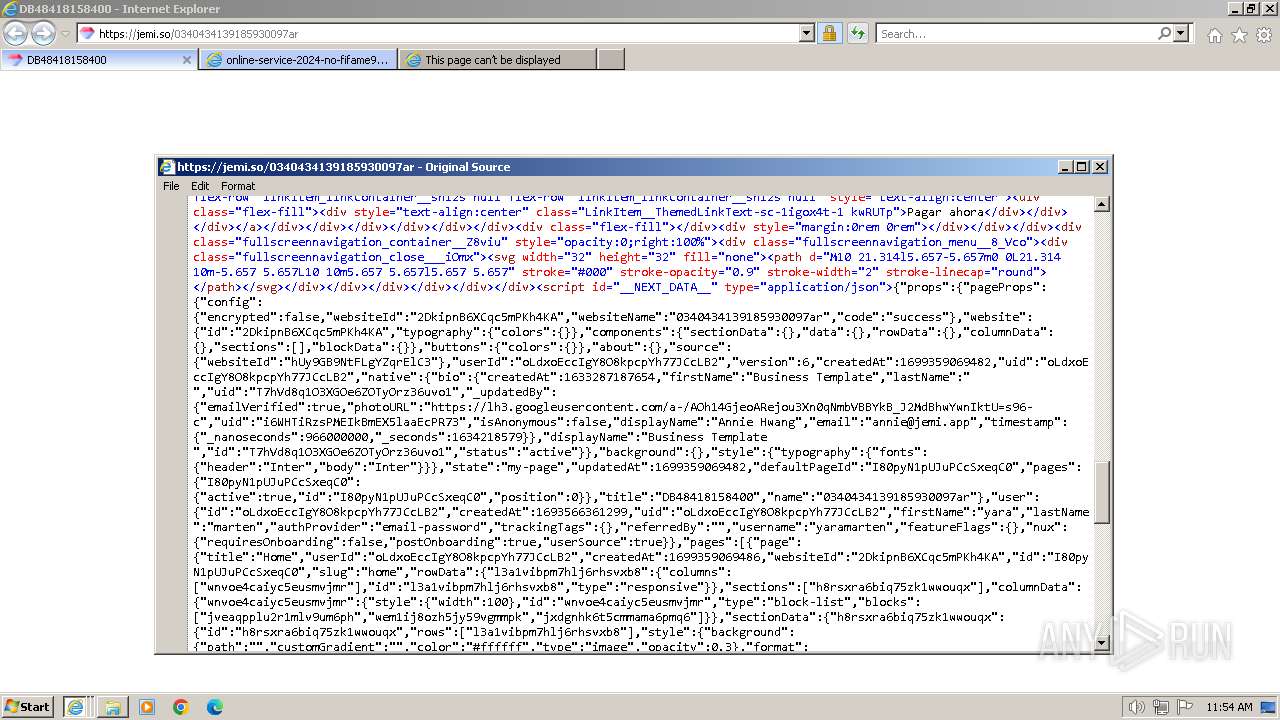
Task: Click the Refresh arrows icon
Action: click(x=857, y=33)
